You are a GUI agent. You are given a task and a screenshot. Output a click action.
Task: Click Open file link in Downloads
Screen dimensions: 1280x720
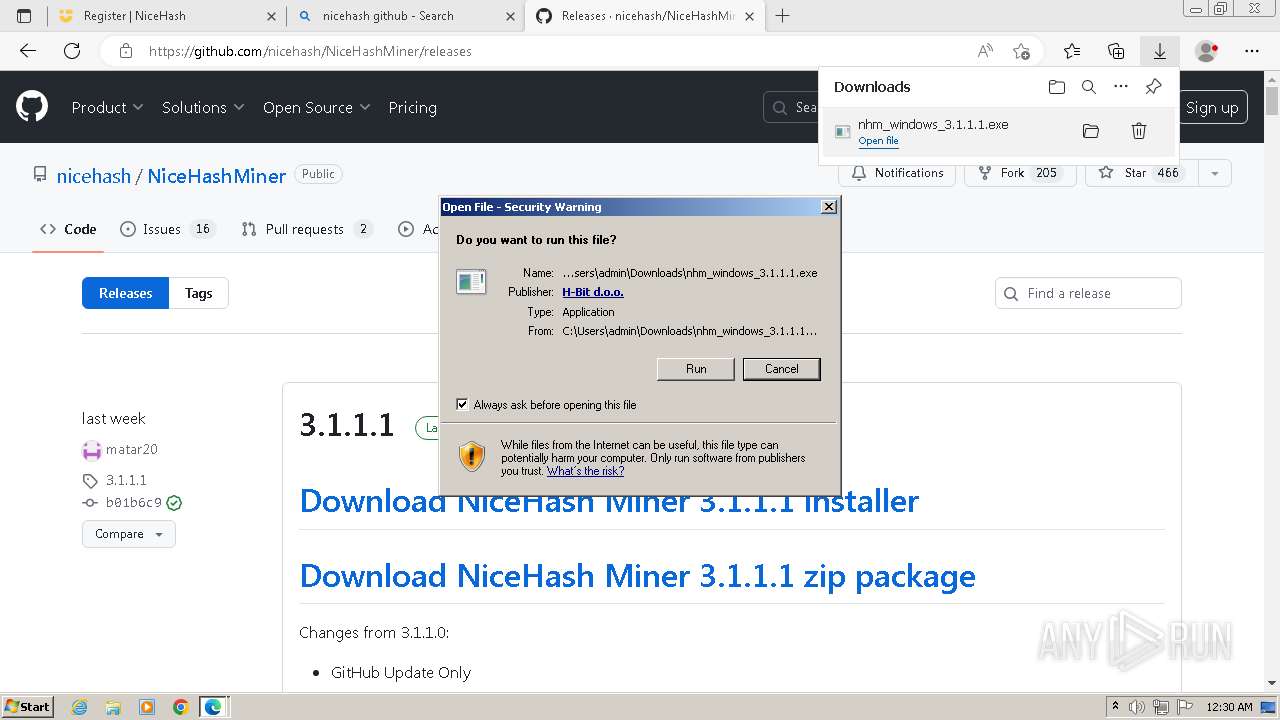tap(878, 141)
